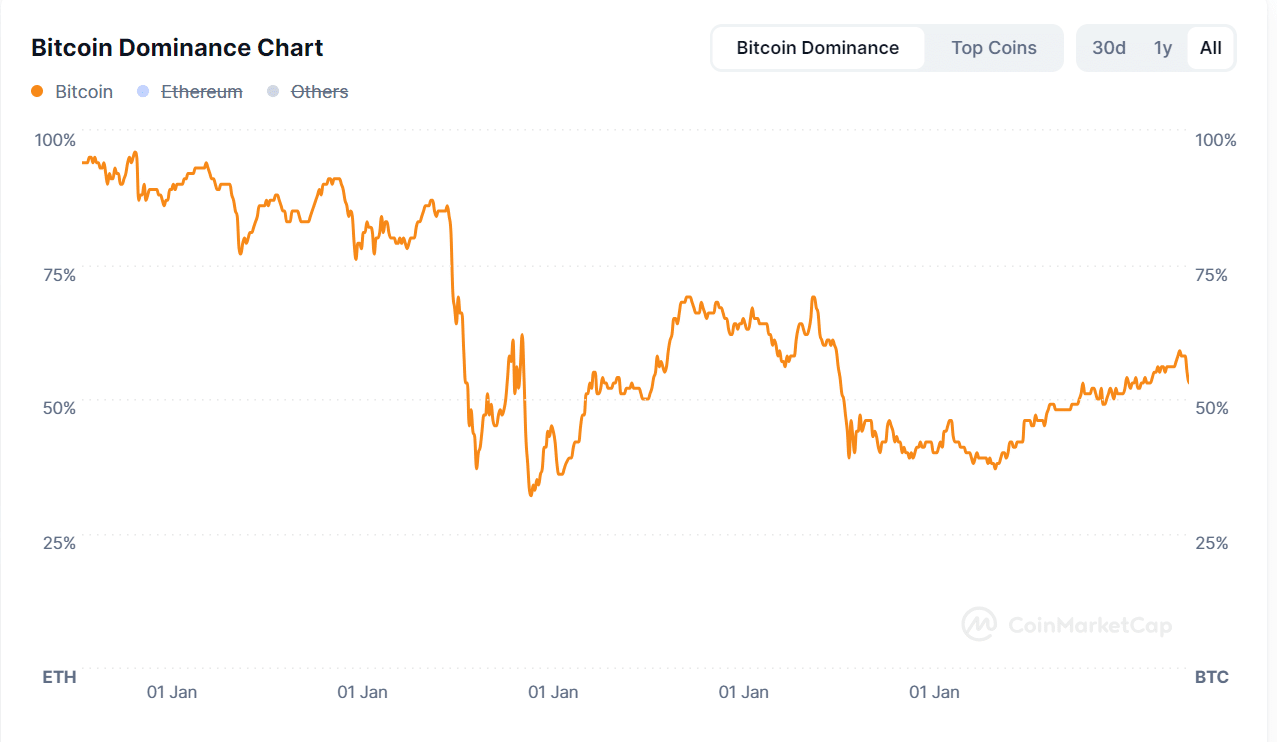Image resolution: width=1277 pixels, height=742 pixels.
Task: Click the leftmost 01 Jan date label
Action: tap(172, 692)
